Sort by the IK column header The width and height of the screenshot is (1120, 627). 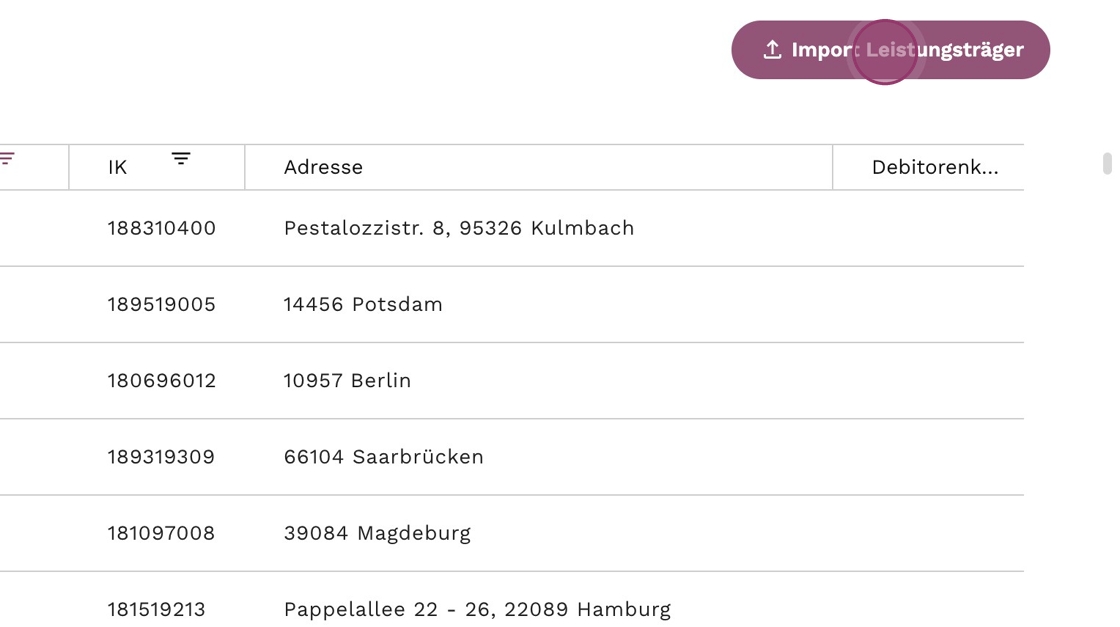click(118, 168)
